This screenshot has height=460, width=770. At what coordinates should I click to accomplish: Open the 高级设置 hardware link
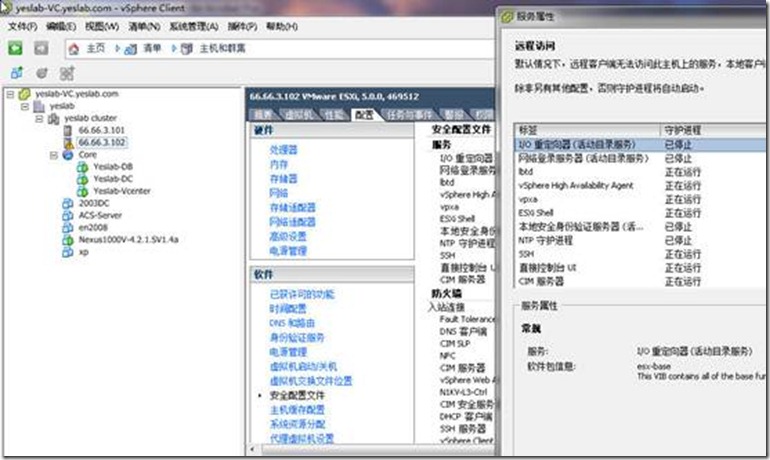click(x=288, y=237)
